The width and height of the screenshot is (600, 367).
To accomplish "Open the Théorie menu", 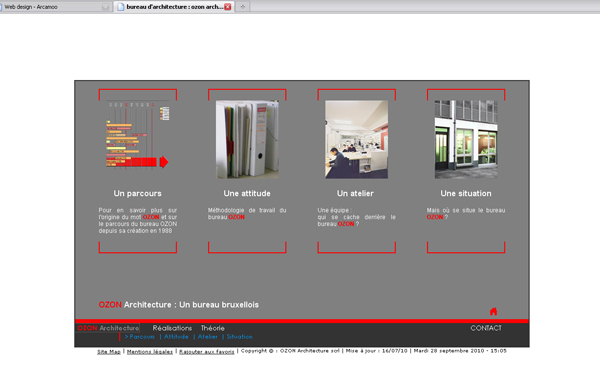I will coord(213,328).
